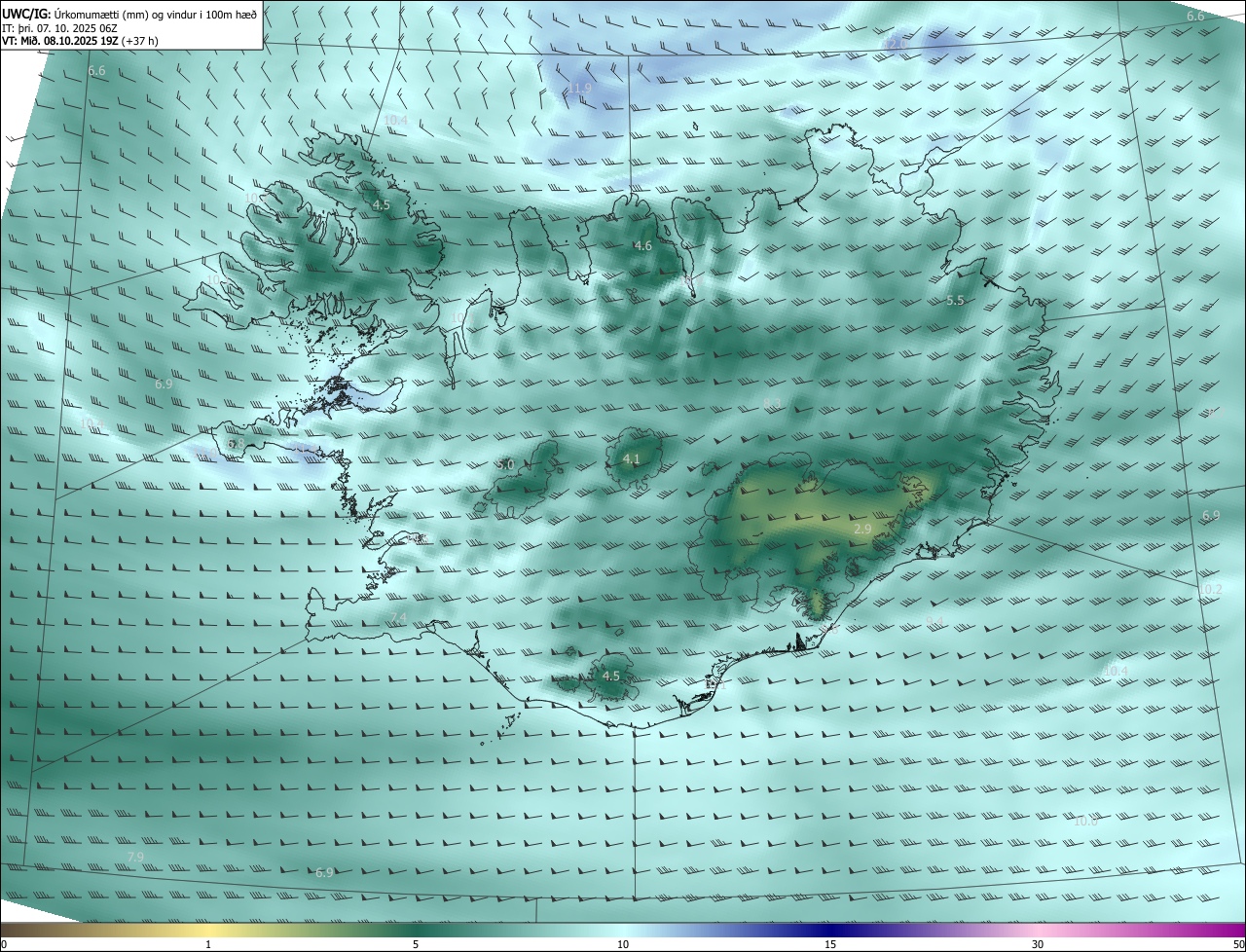This screenshot has height=952, width=1246.
Task: Click the 10.2 value label on the map
Action: [x=1210, y=589]
